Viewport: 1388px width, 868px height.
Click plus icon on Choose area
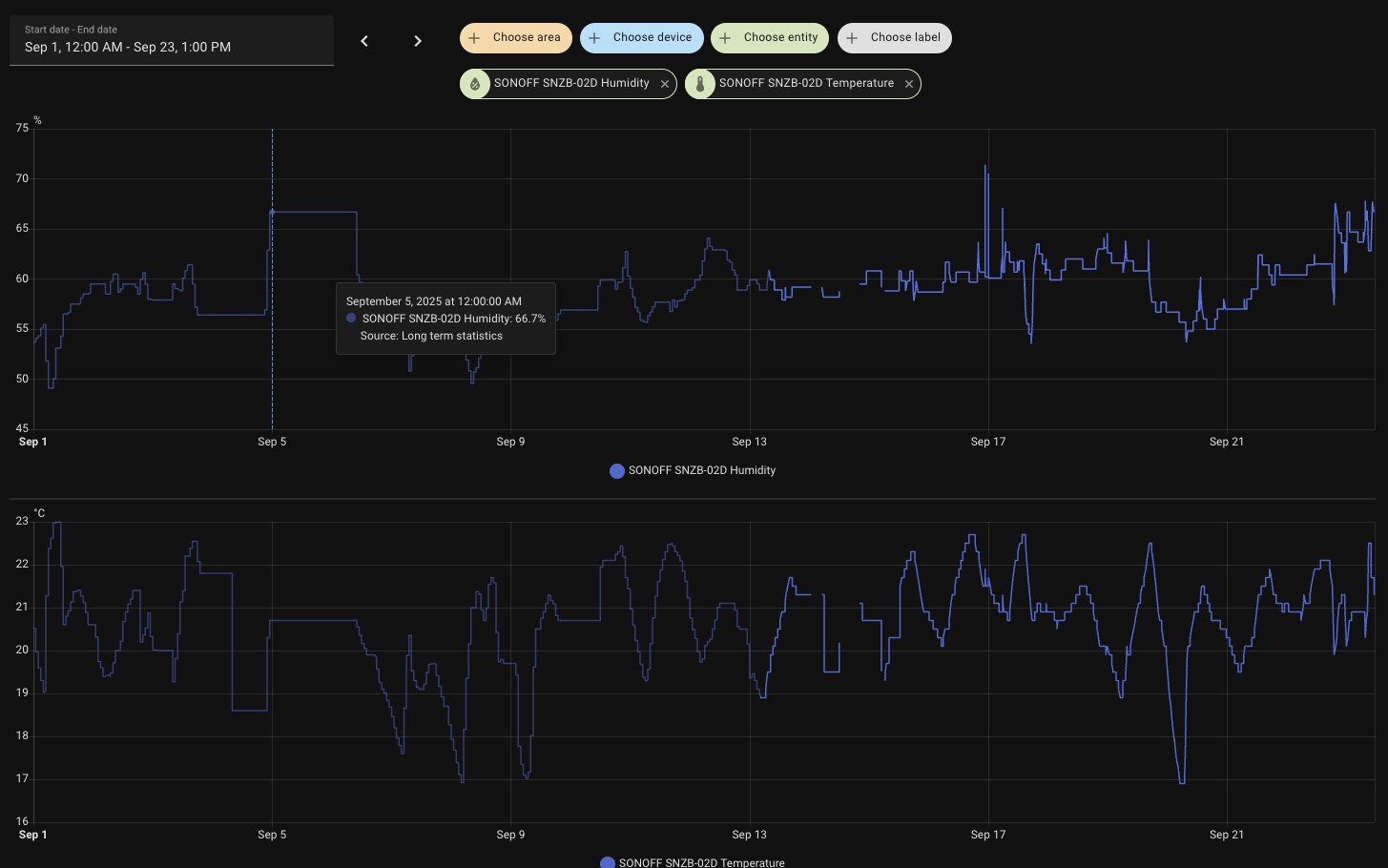coord(474,38)
